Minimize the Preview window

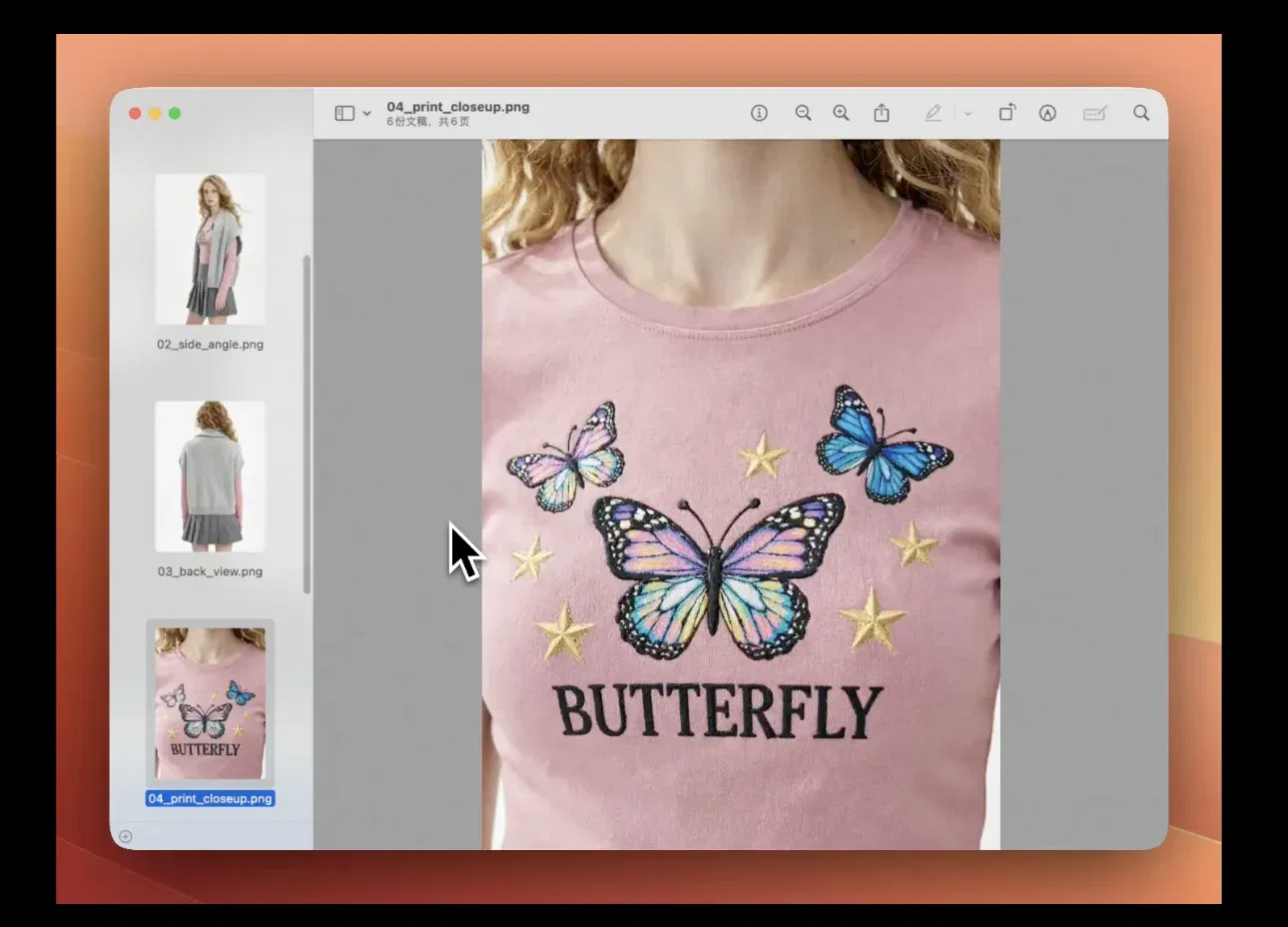tap(155, 114)
